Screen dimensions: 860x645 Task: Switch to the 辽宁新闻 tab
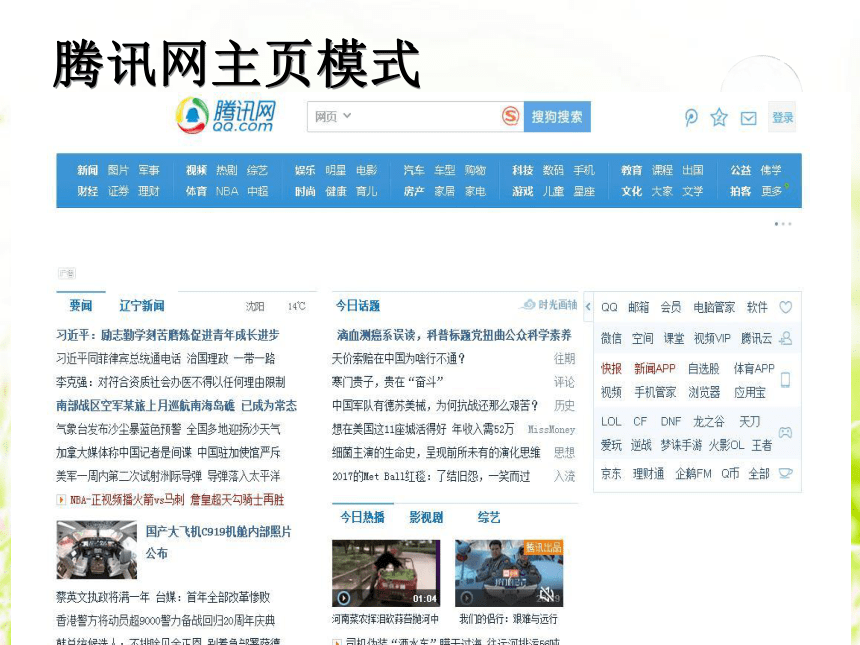tap(142, 305)
